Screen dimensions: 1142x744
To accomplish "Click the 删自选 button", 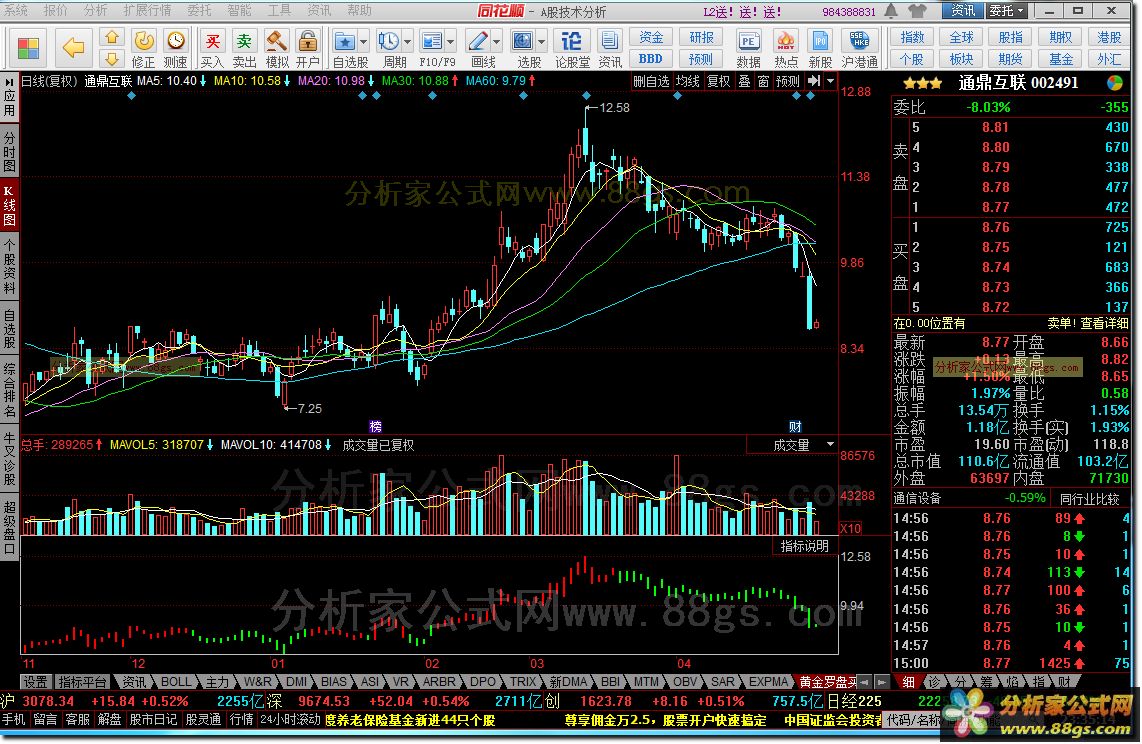I will point(651,82).
